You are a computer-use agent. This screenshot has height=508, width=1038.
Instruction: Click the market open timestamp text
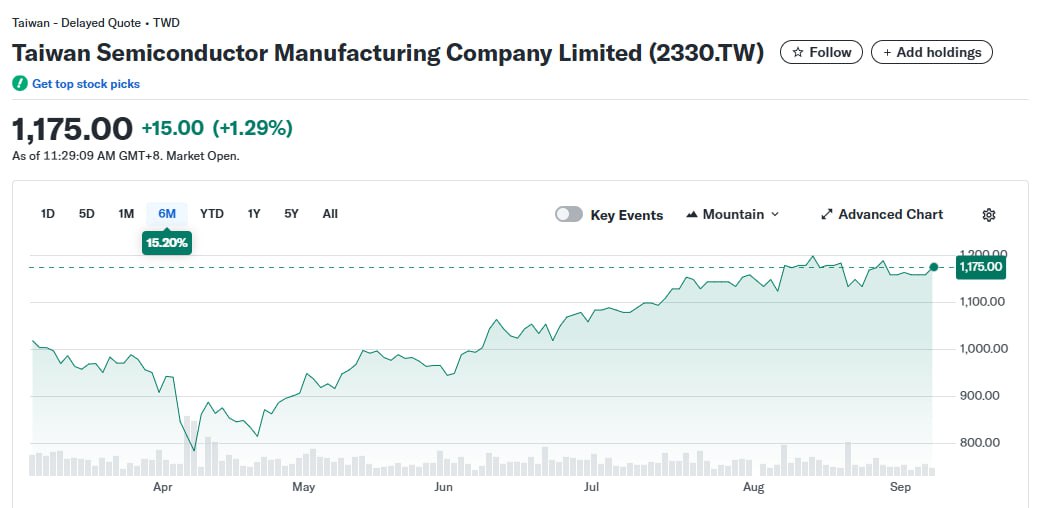(x=126, y=156)
